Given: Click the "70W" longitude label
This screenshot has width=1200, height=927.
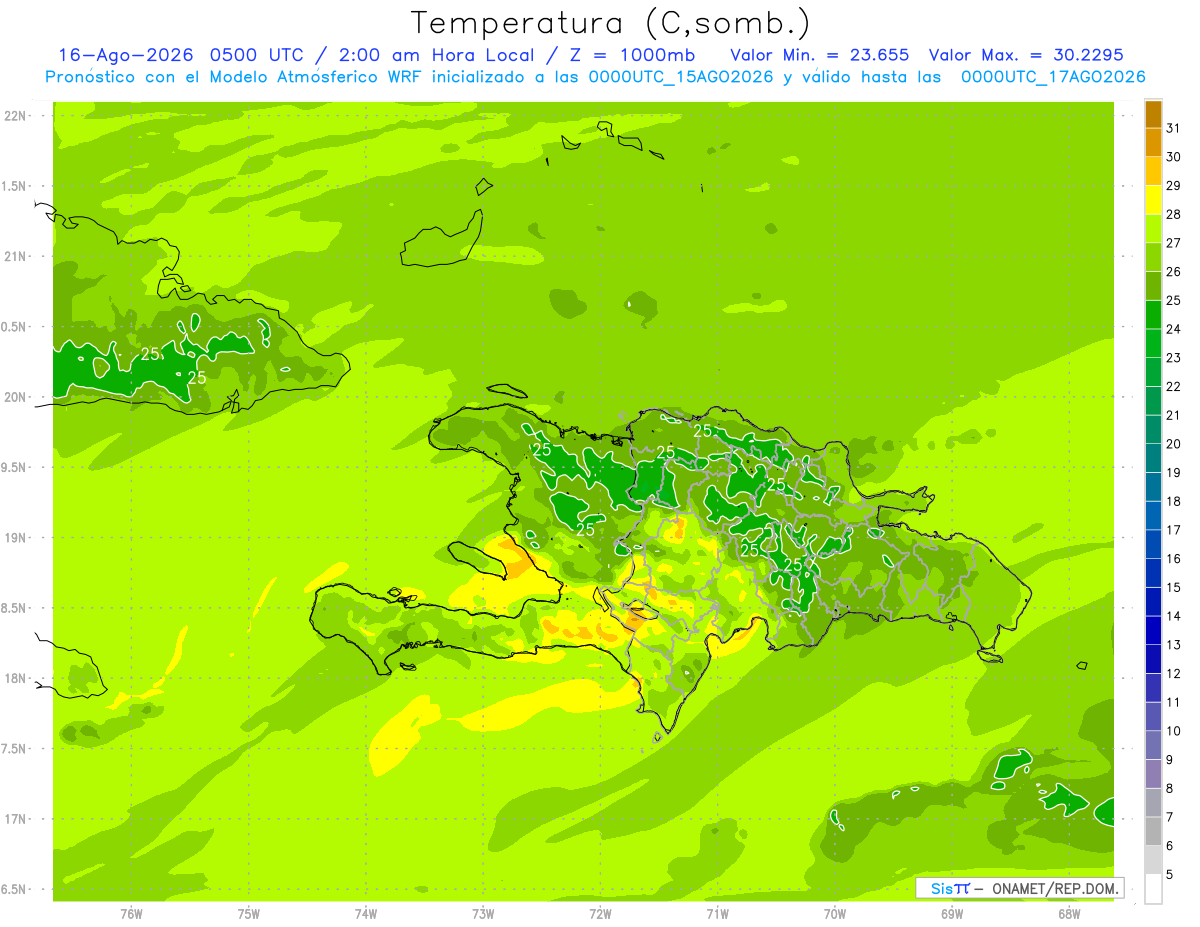Looking at the screenshot, I should [x=835, y=914].
